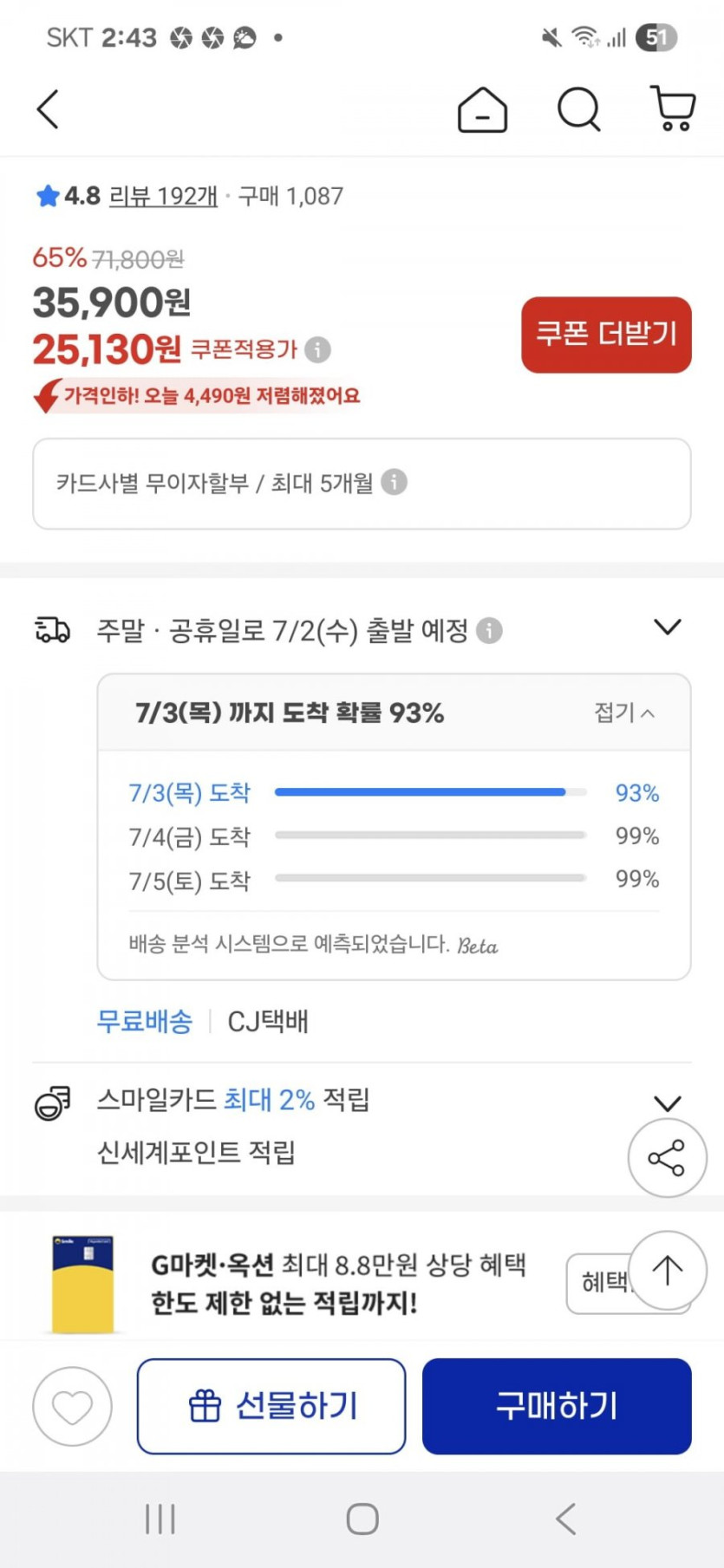Image resolution: width=724 pixels, height=1568 pixels.
Task: Tap the 구매하기 purchase button
Action: 557,1406
